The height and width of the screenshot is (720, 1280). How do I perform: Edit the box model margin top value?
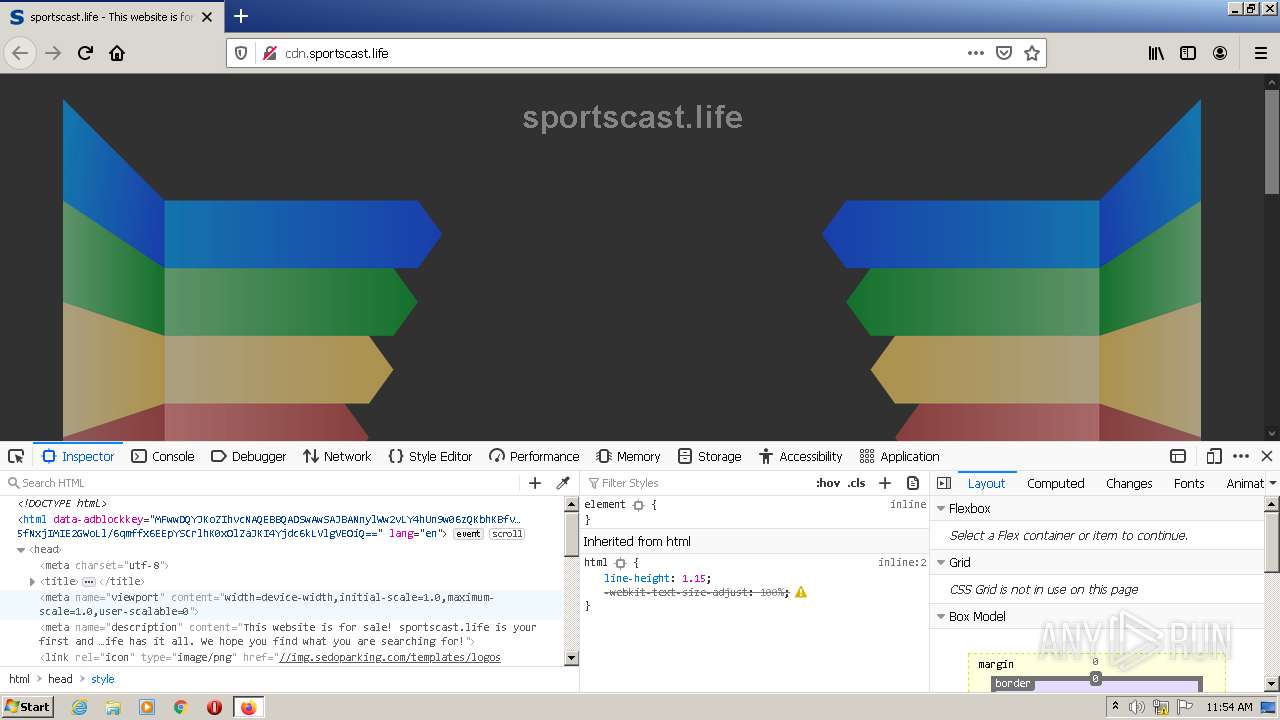[1095, 662]
